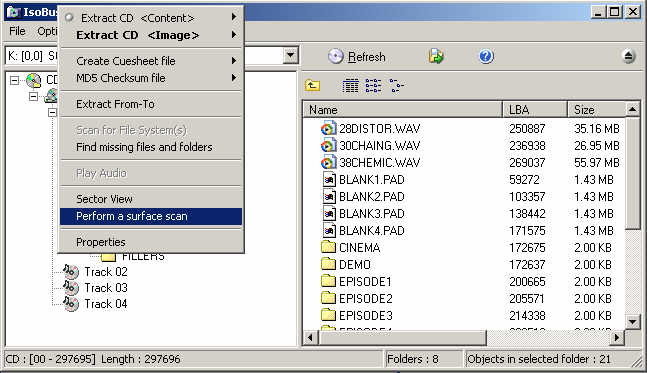This screenshot has width=647, height=373.
Task: Click the eject drive icon
Action: (x=628, y=56)
